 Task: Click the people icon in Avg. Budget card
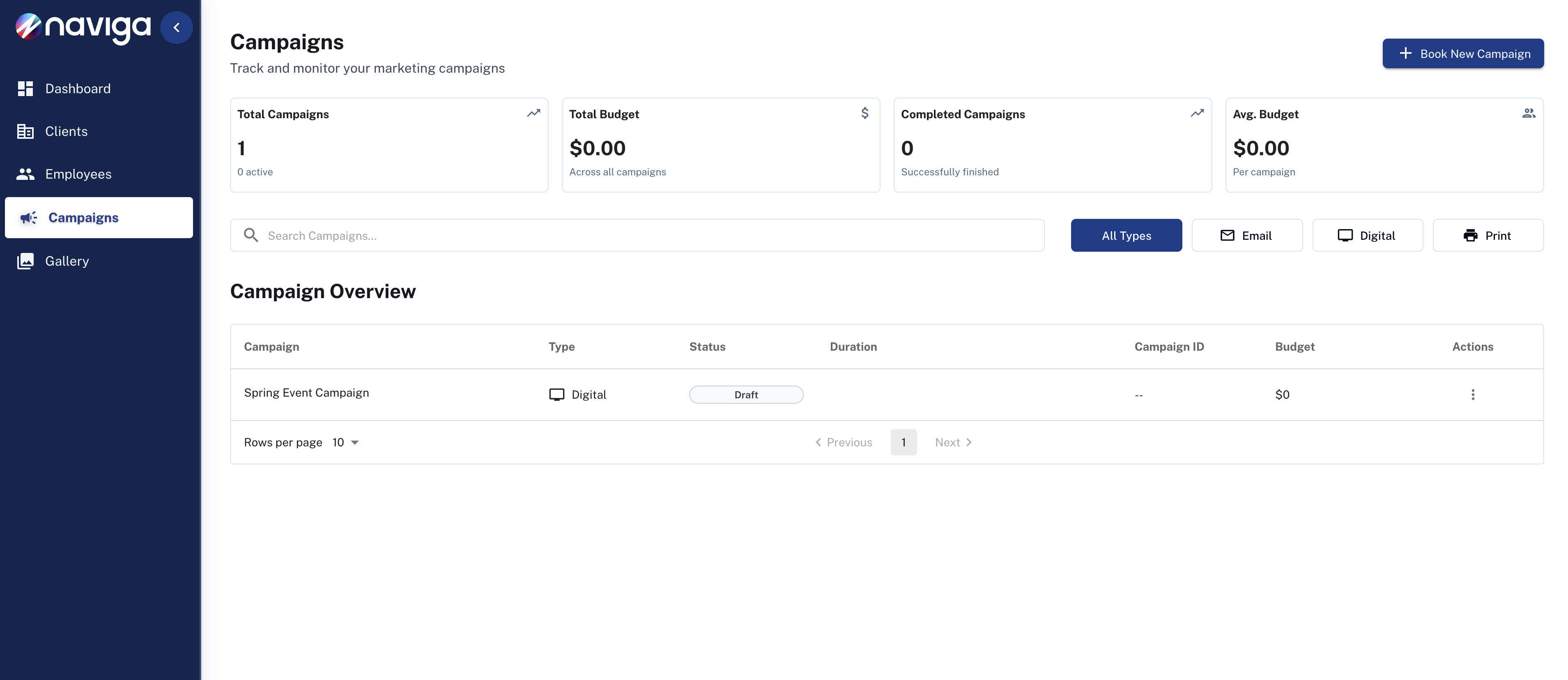coord(1529,113)
